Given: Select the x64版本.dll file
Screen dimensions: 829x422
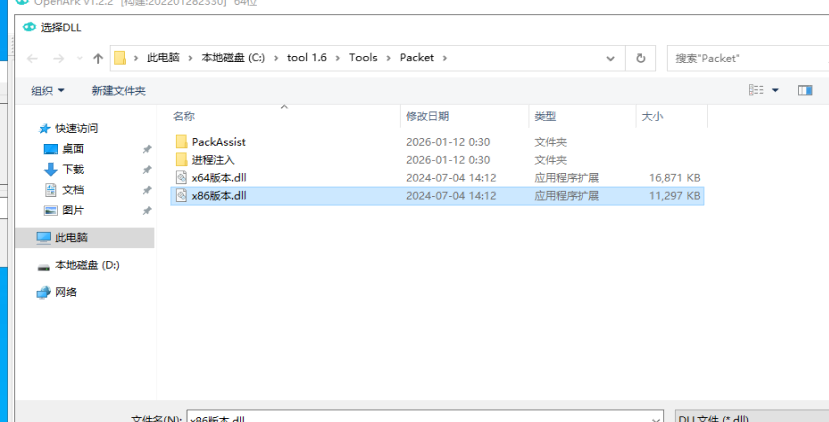Looking at the screenshot, I should point(218,178).
